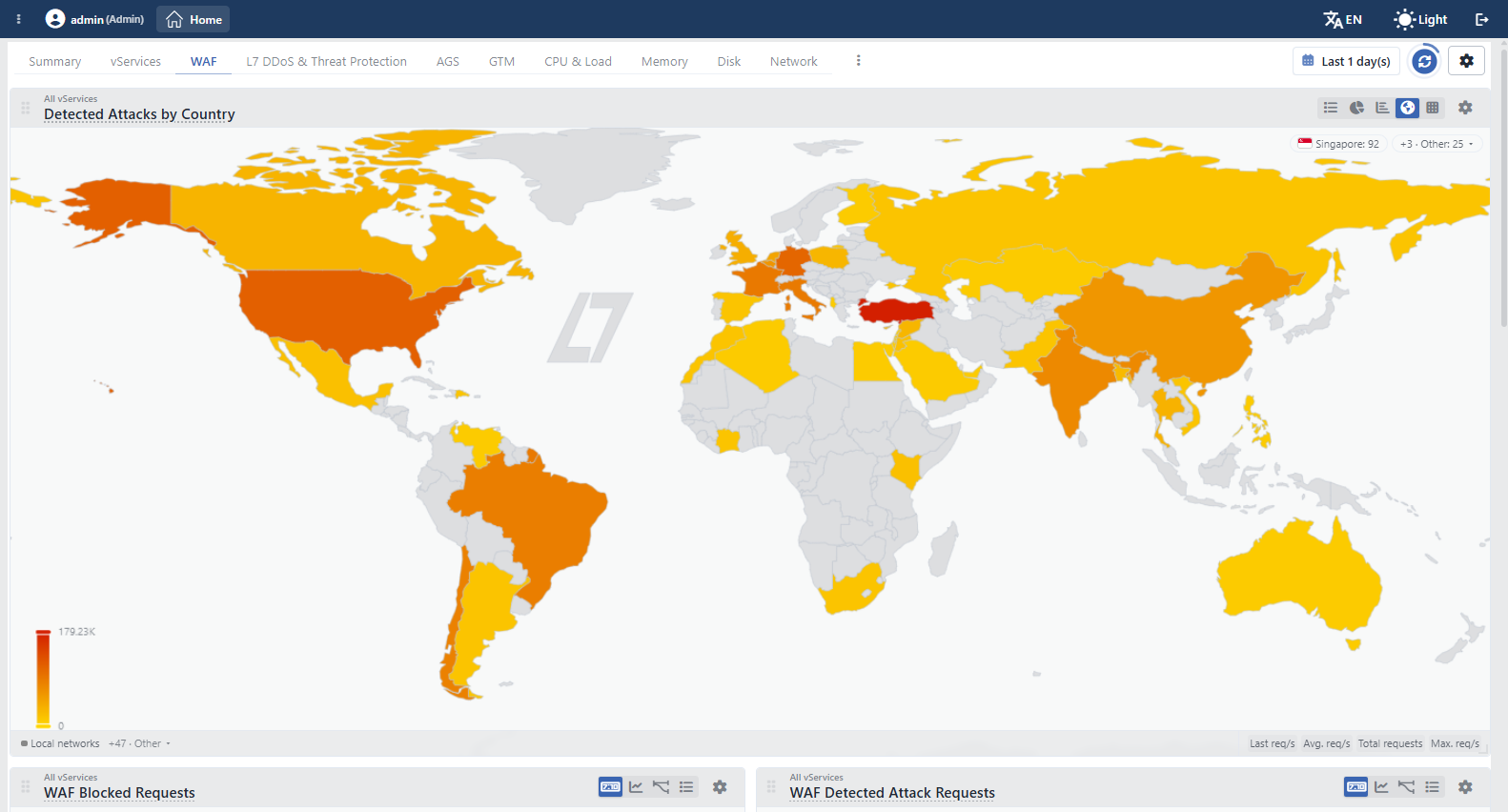This screenshot has width=1508, height=812.
Task: Select line chart in WAF Detected Attack Requests
Action: (1381, 786)
